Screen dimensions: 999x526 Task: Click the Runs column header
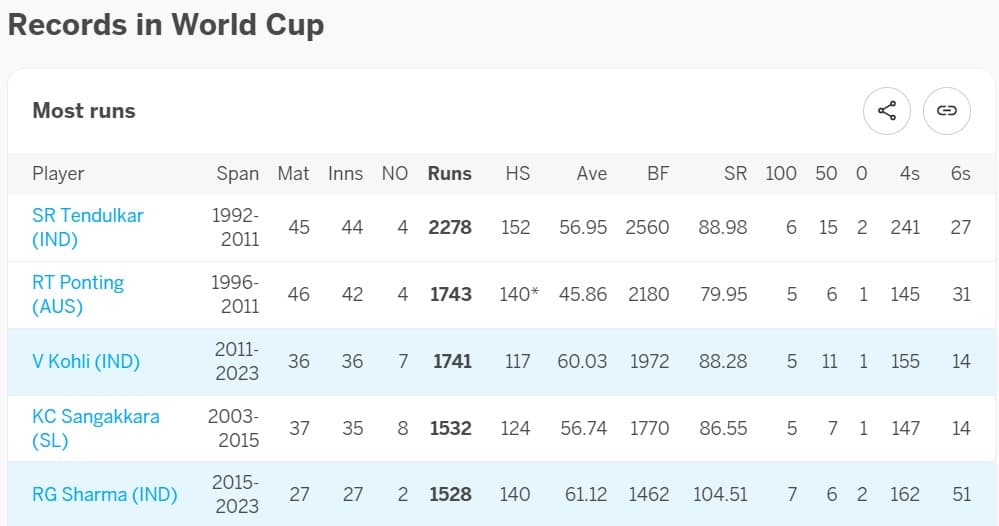[449, 173]
